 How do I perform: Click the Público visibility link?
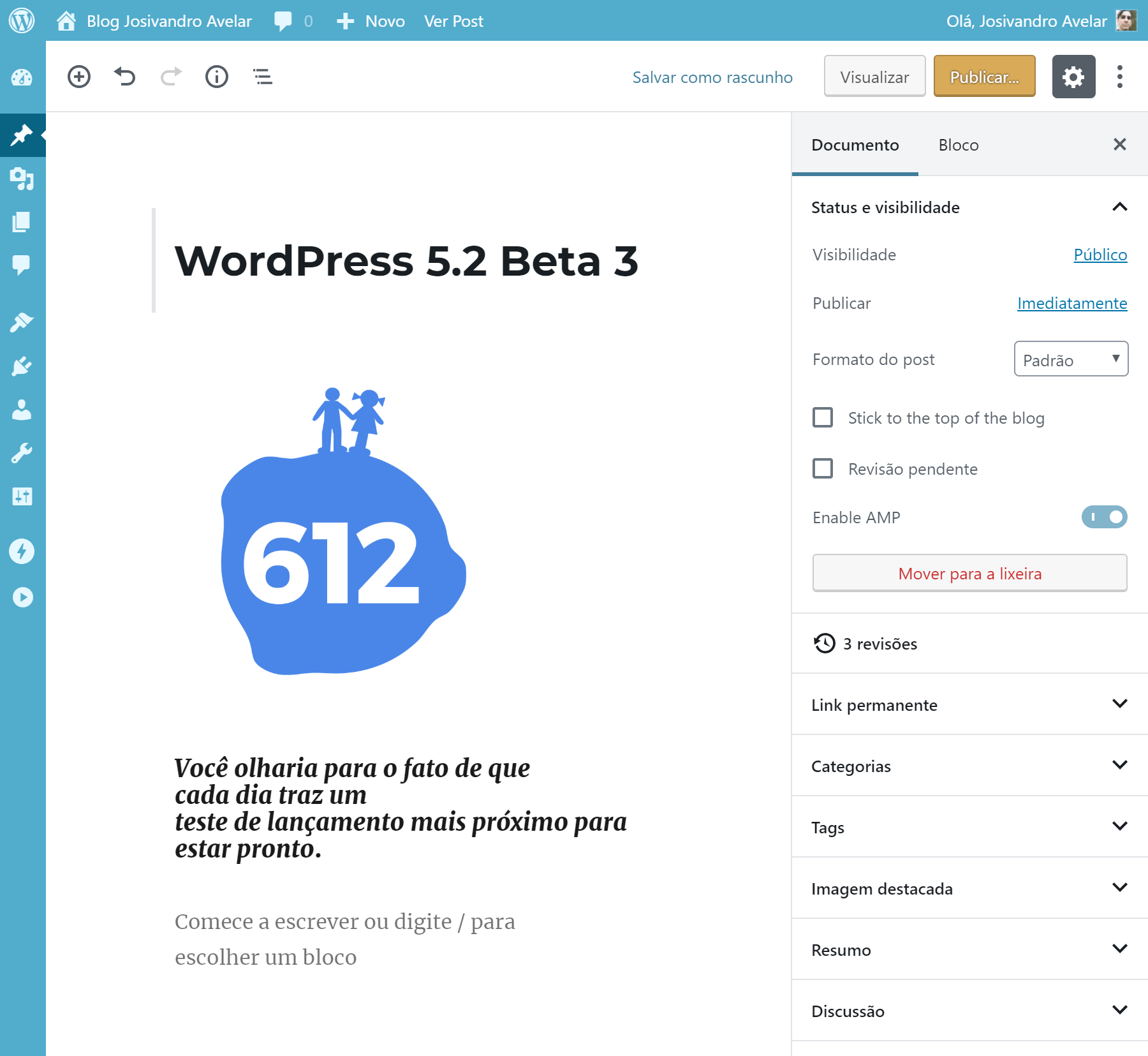click(1100, 255)
